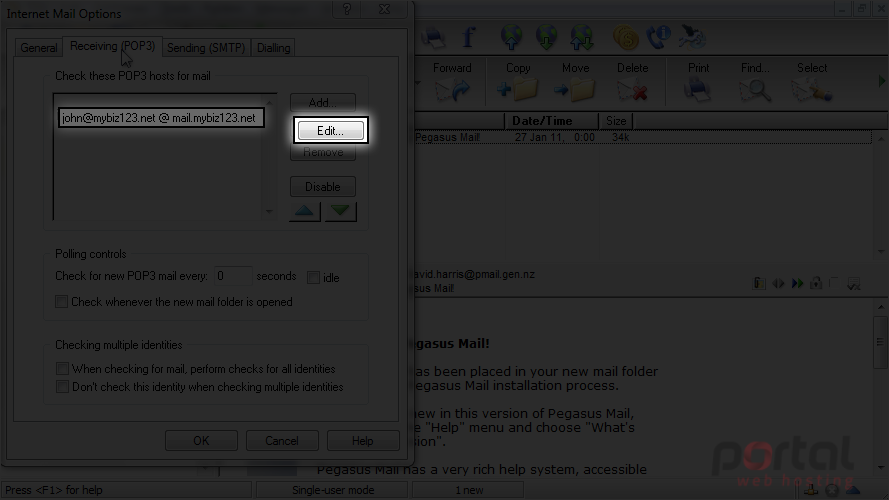
Task: Click the check mail globe down-arrow icon
Action: tap(547, 37)
